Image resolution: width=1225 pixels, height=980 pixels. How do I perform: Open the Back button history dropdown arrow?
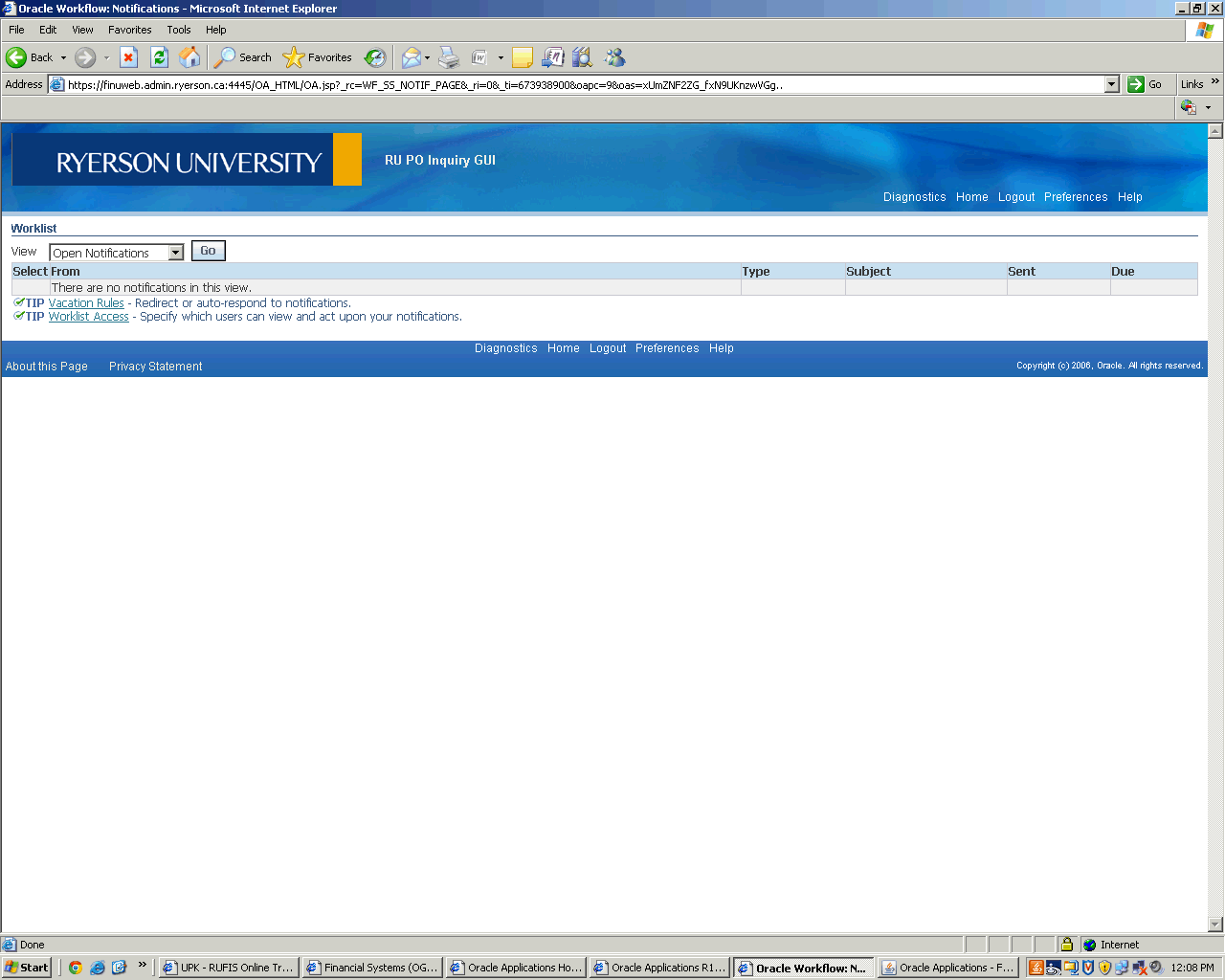[64, 57]
